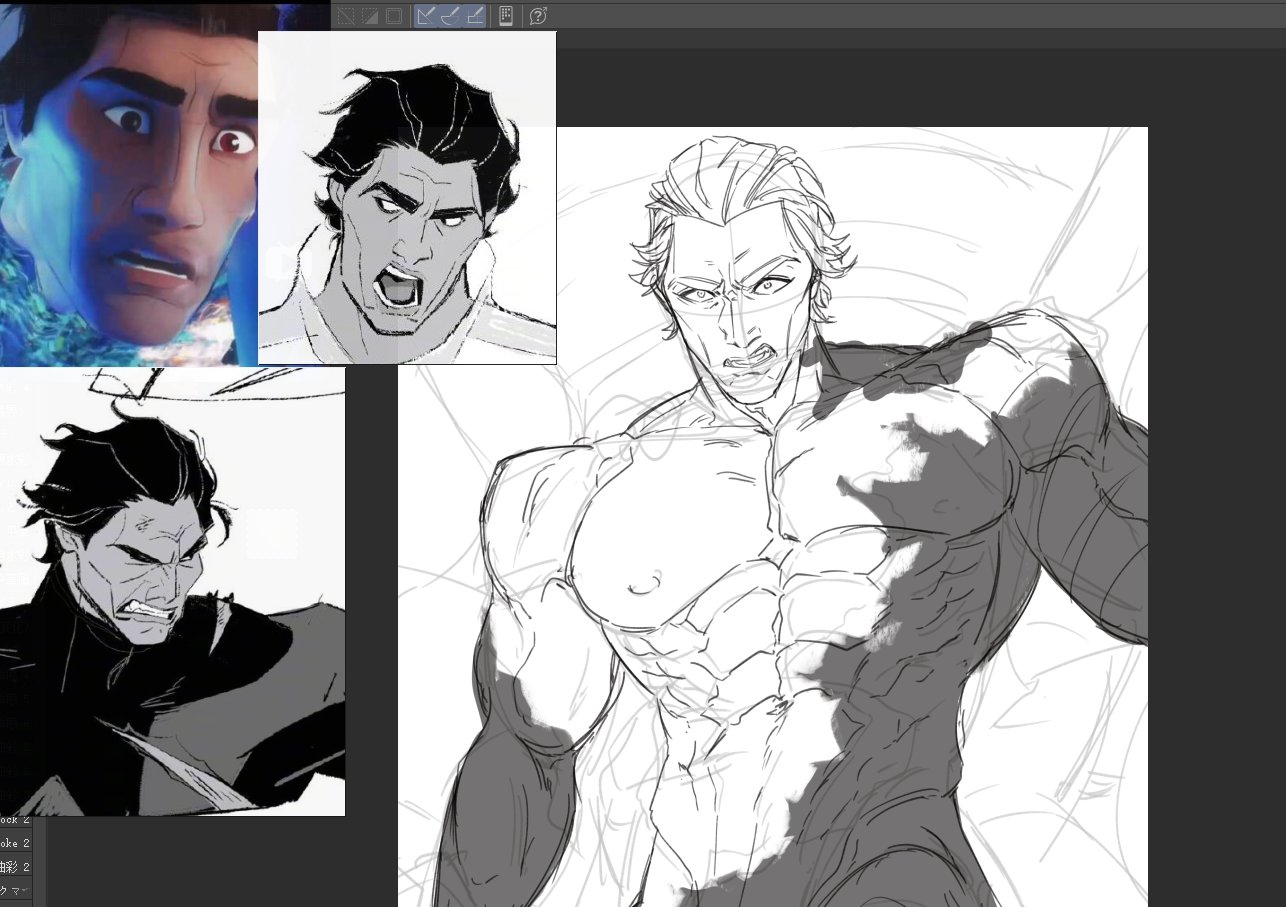Click the Deselect dashed-square icon
Viewport: 1286px width, 907px height.
(346, 16)
